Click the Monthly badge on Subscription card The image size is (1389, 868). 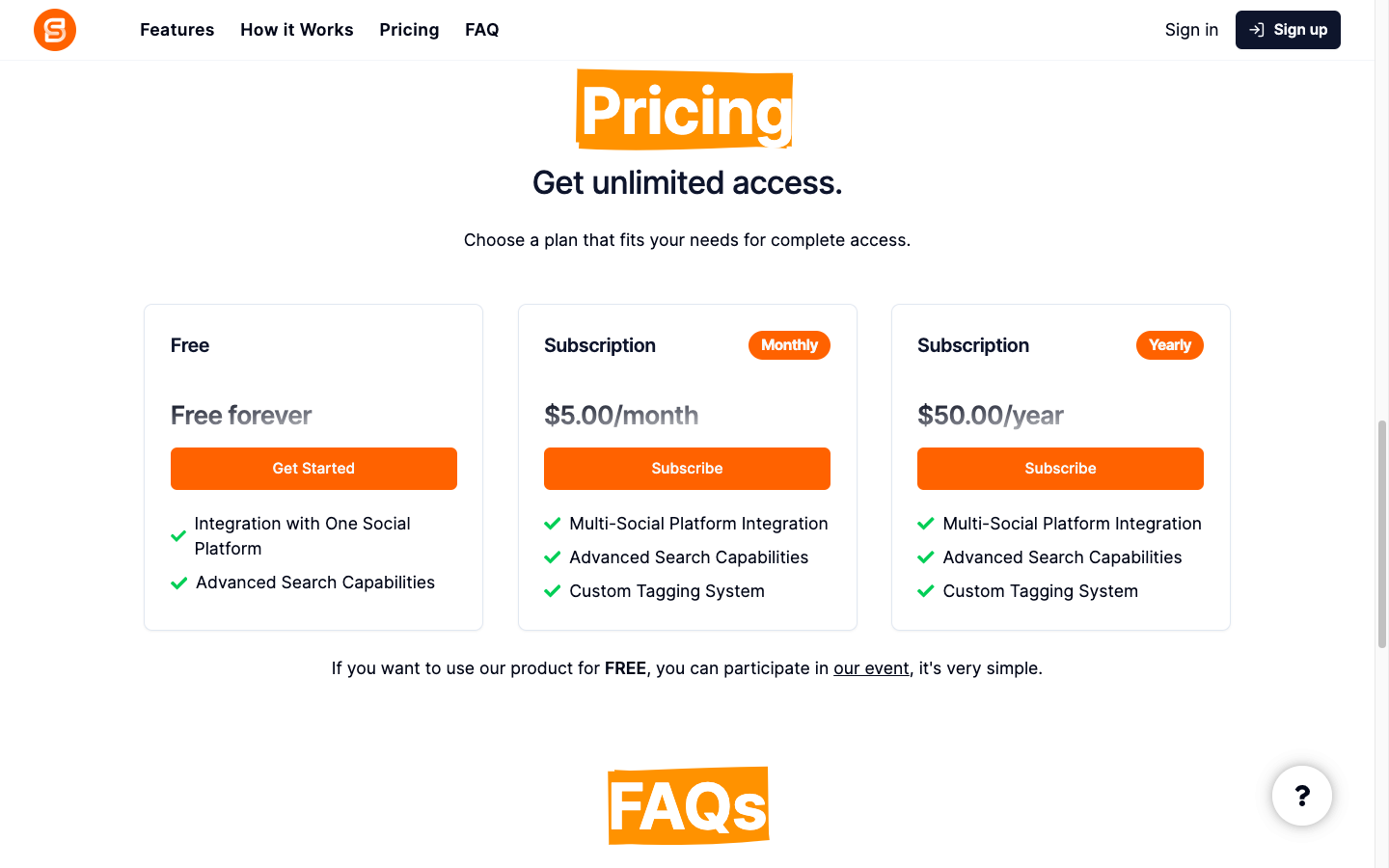coord(789,345)
